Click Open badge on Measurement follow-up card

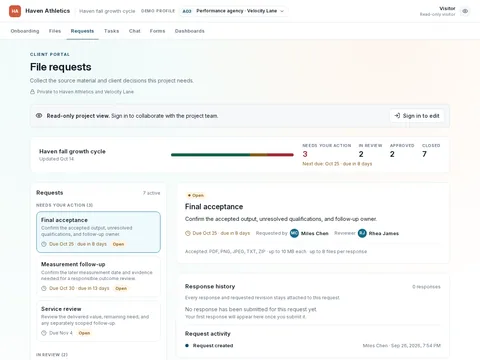tap(121, 288)
